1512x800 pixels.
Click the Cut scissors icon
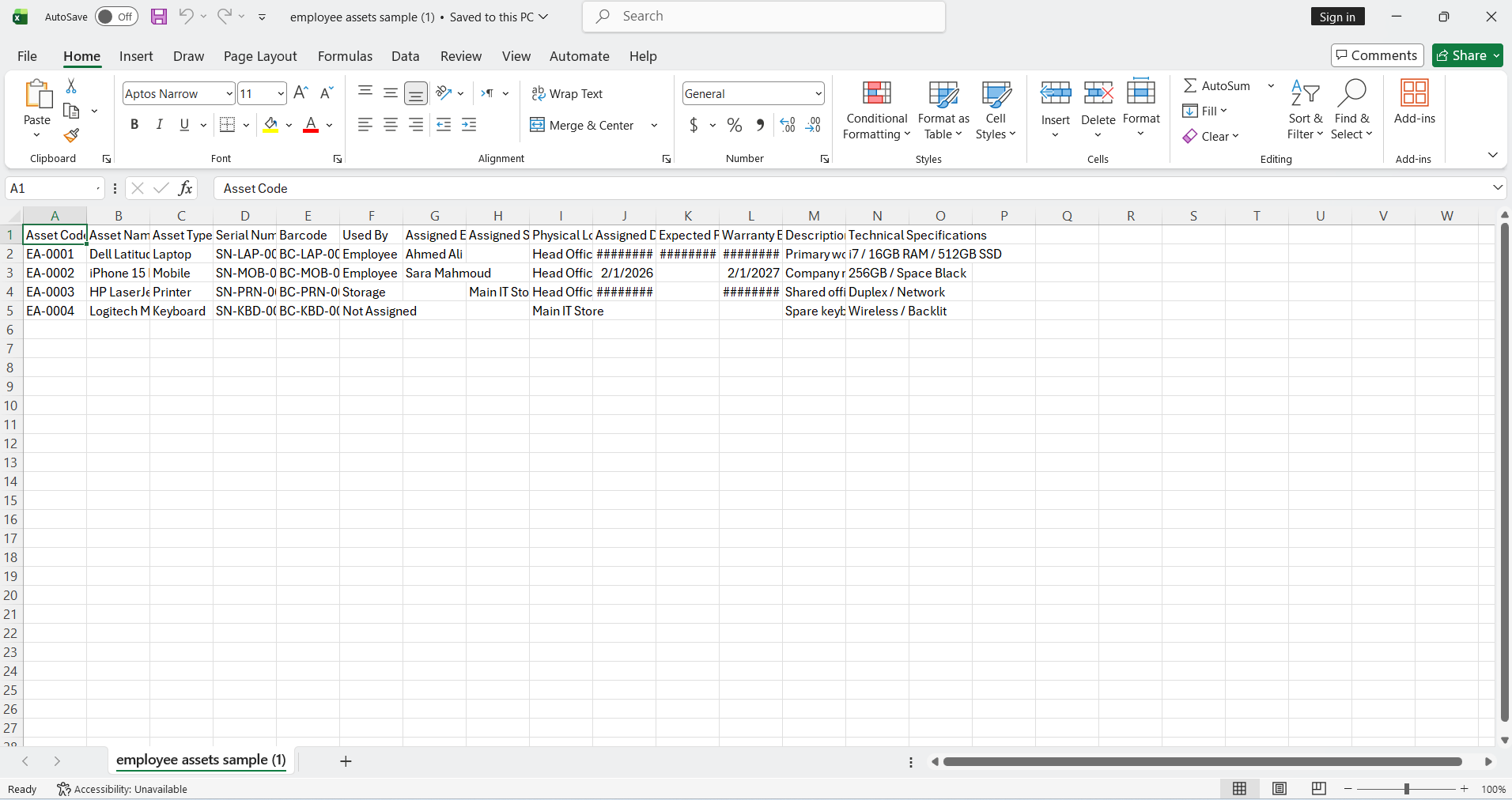pos(71,86)
